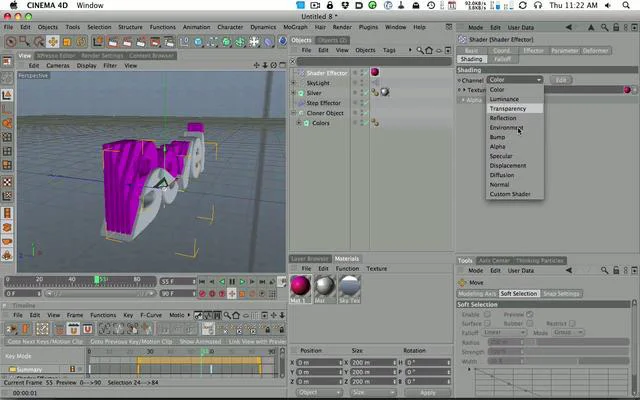Click the Pause playback button

pyautogui.click(x=232, y=282)
